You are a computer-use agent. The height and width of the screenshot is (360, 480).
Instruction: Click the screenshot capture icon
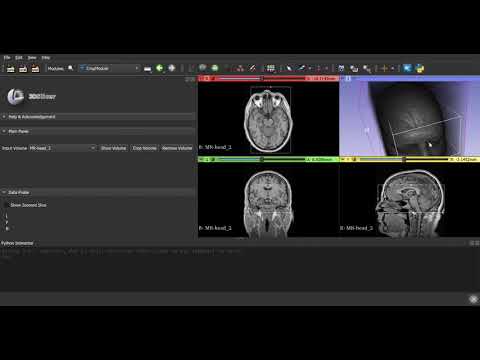[x=341, y=68]
